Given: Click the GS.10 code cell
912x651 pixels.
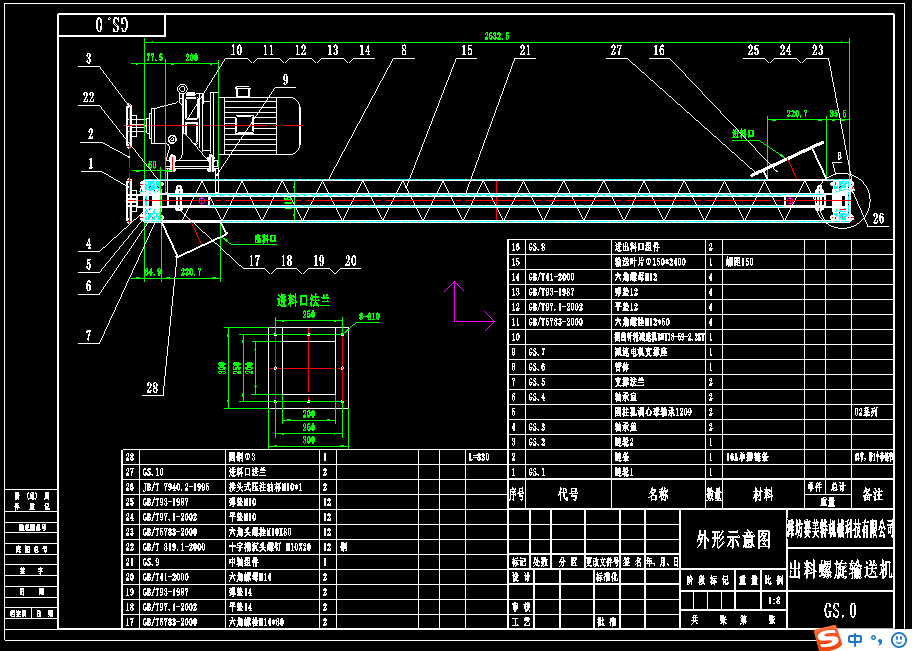Looking at the screenshot, I should (x=151, y=472).
